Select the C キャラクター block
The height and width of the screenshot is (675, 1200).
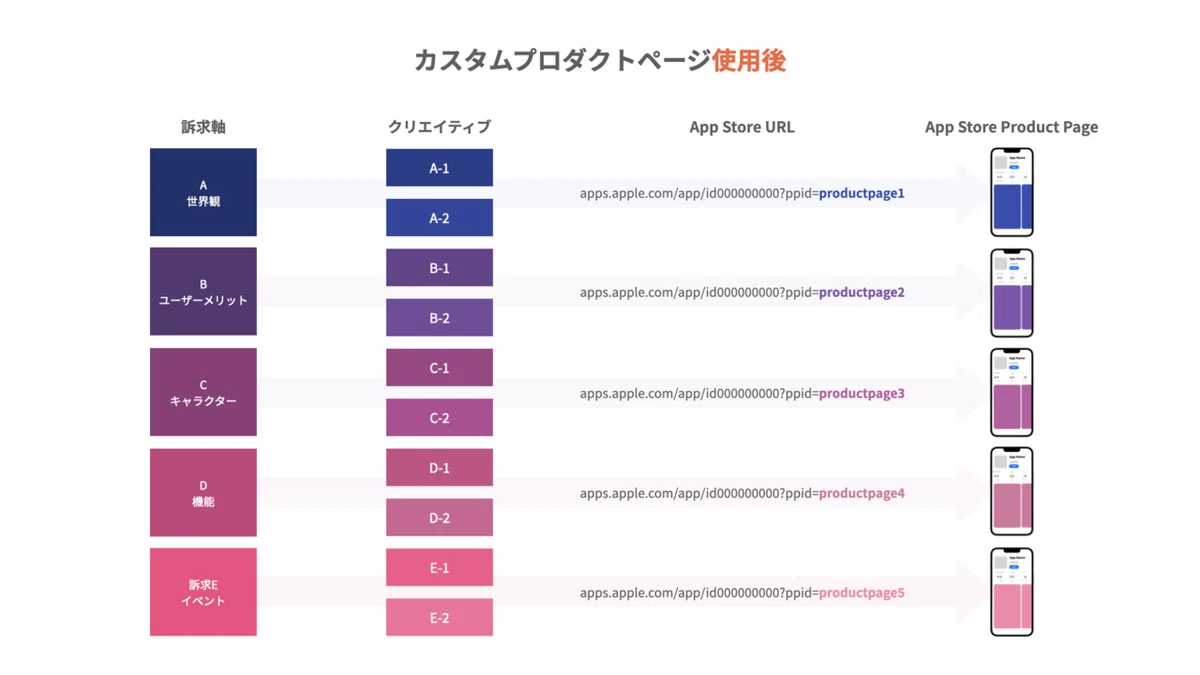tap(203, 392)
